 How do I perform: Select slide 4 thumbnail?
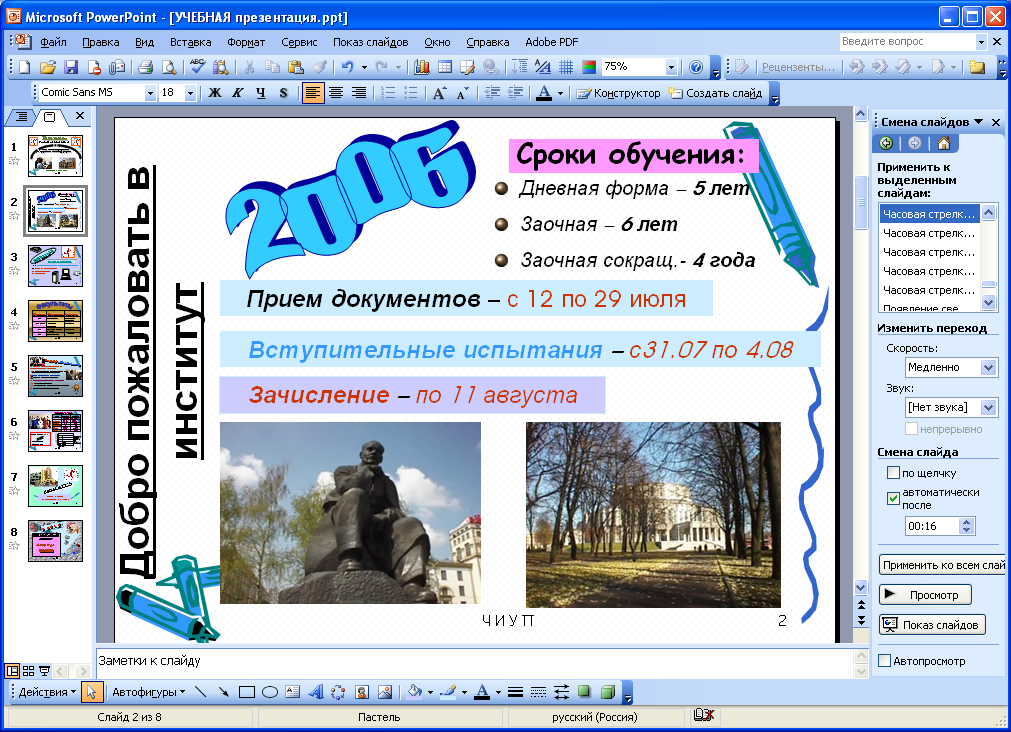(x=55, y=321)
